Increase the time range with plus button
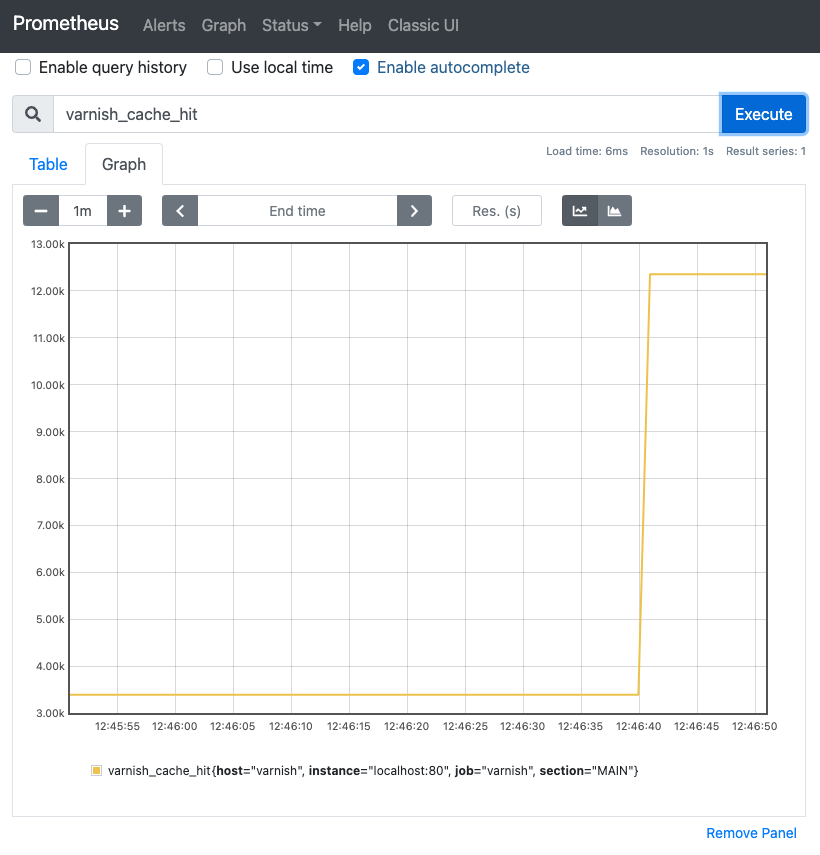Screen dimensions: 820x855 tap(125, 211)
